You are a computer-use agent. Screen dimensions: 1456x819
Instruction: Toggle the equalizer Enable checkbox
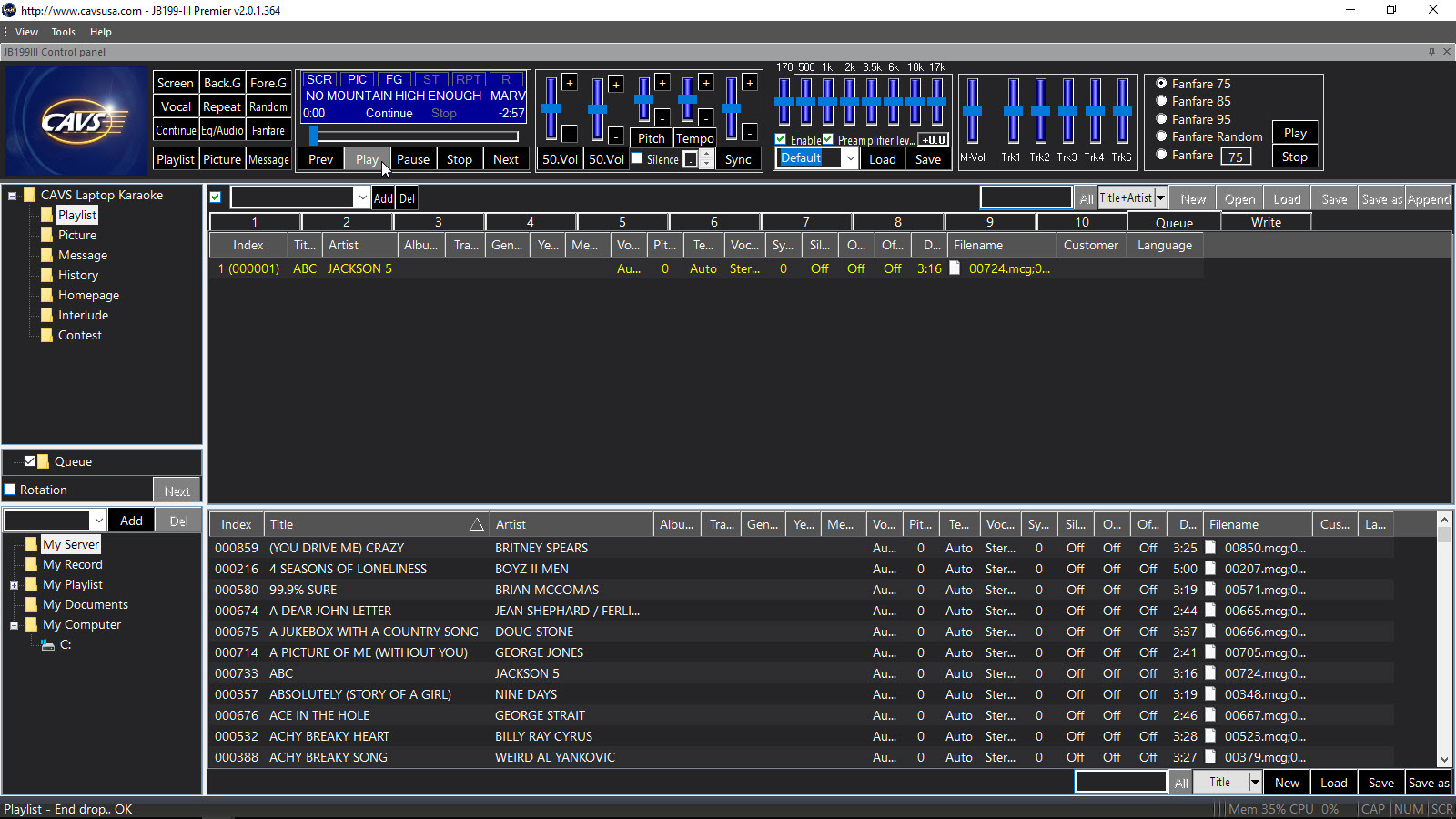point(781,139)
